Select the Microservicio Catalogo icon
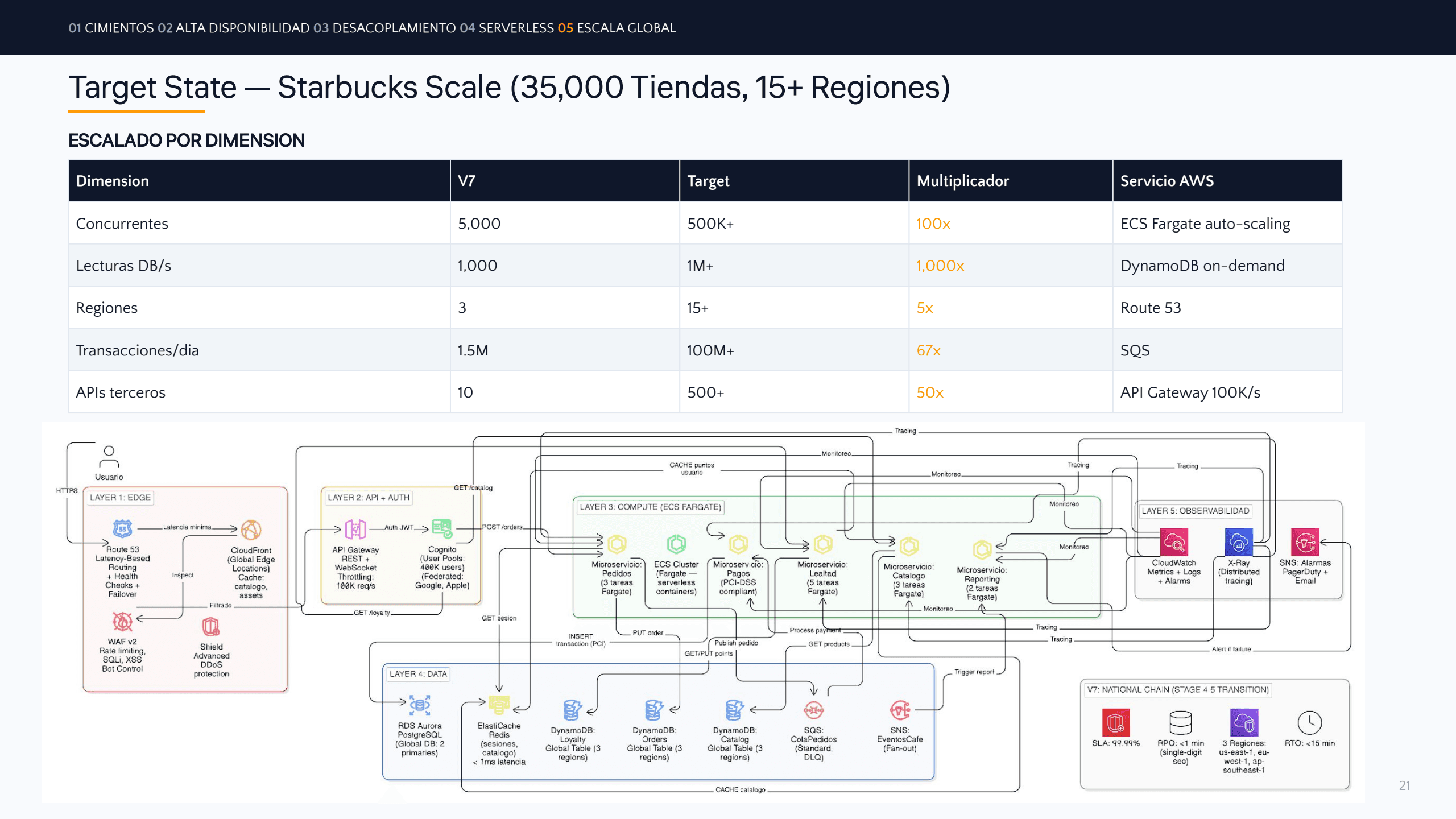The height and width of the screenshot is (819, 1456). click(909, 546)
